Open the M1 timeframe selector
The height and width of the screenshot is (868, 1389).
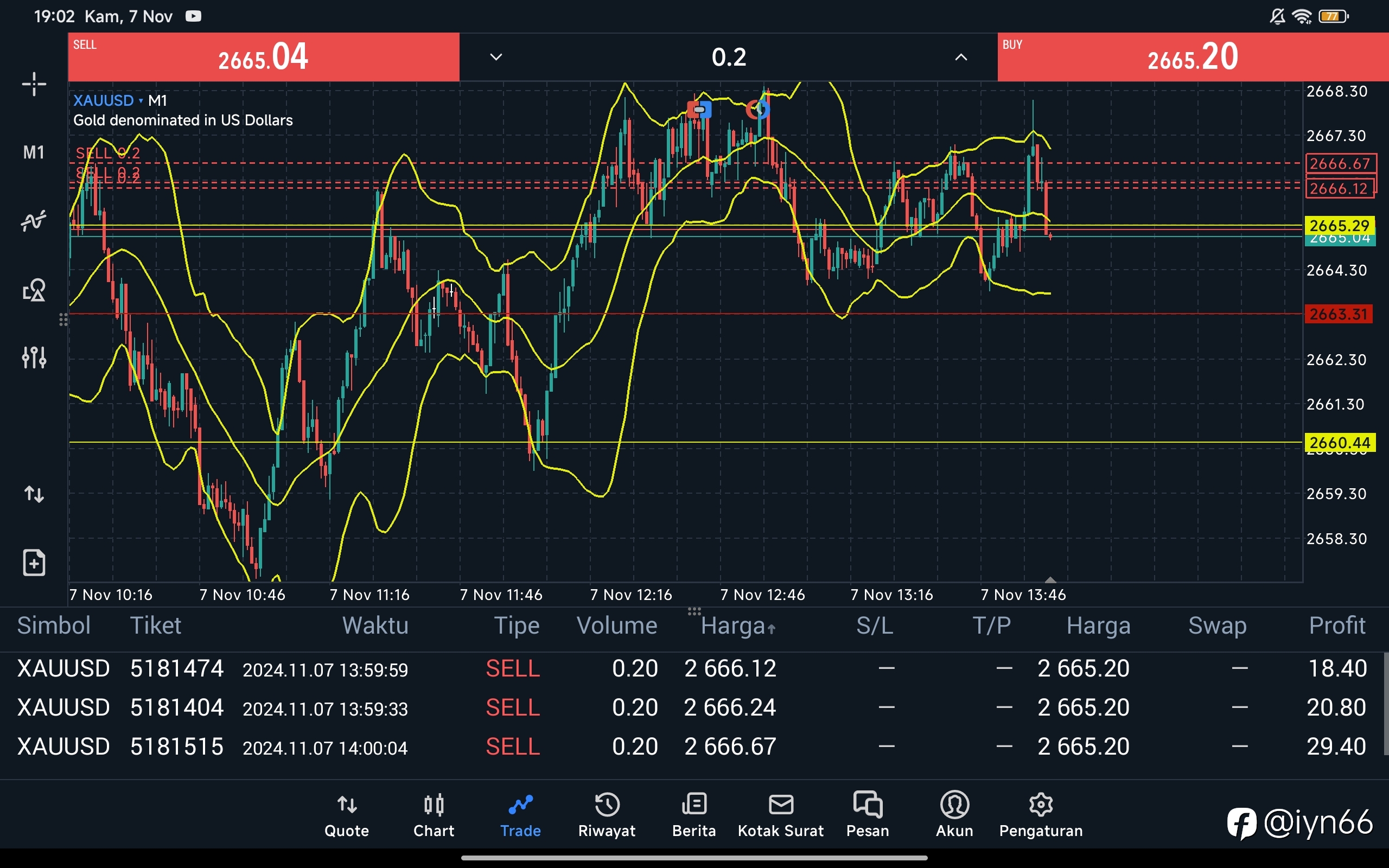pos(34,152)
